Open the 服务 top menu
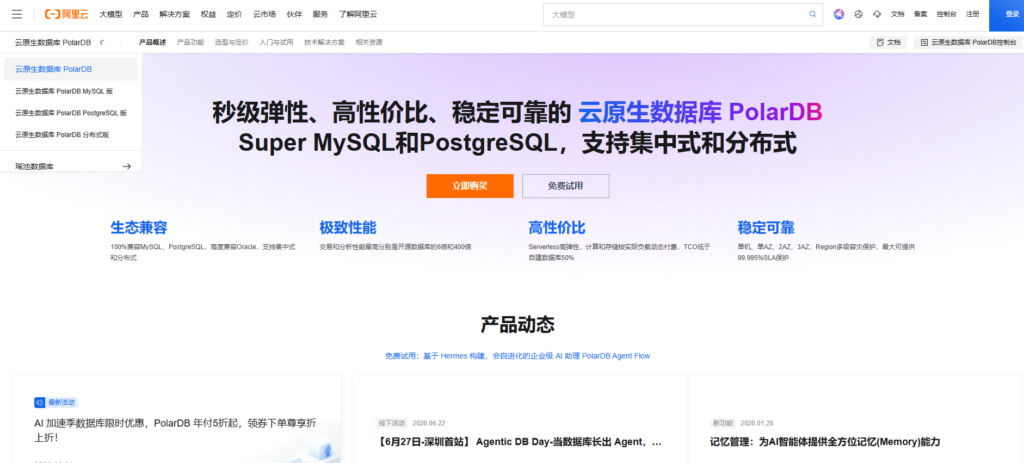The image size is (1024, 463). tap(321, 14)
